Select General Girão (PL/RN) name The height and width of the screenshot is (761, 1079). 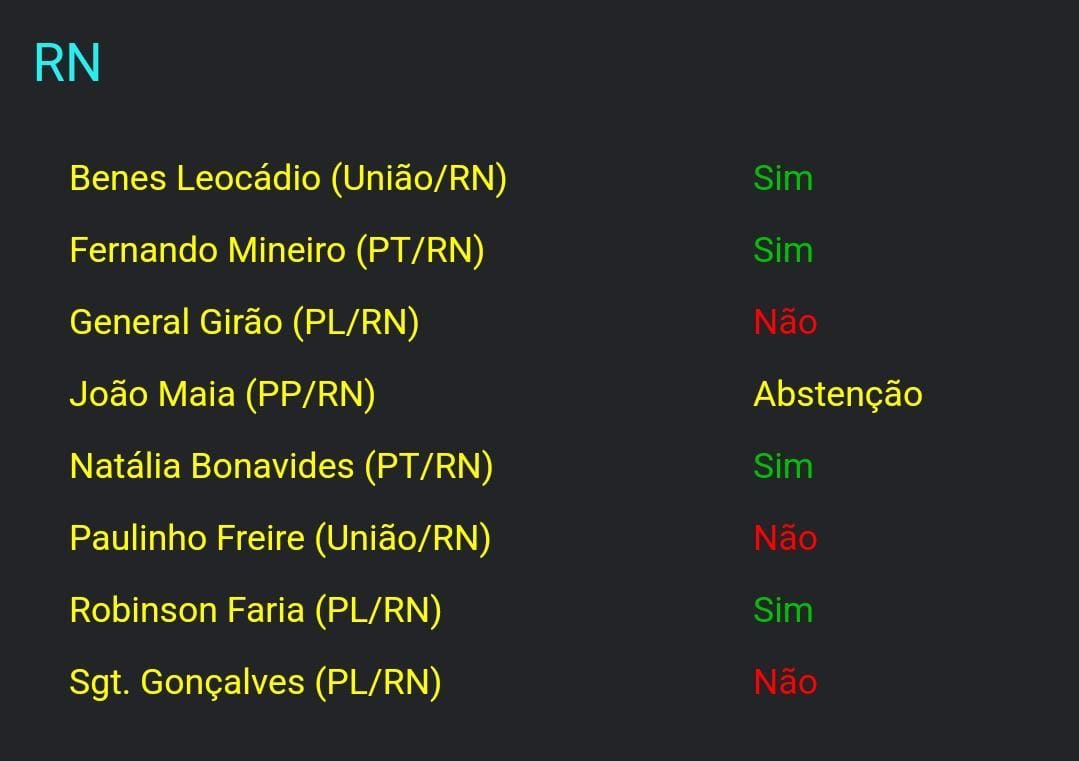pyautogui.click(x=244, y=323)
